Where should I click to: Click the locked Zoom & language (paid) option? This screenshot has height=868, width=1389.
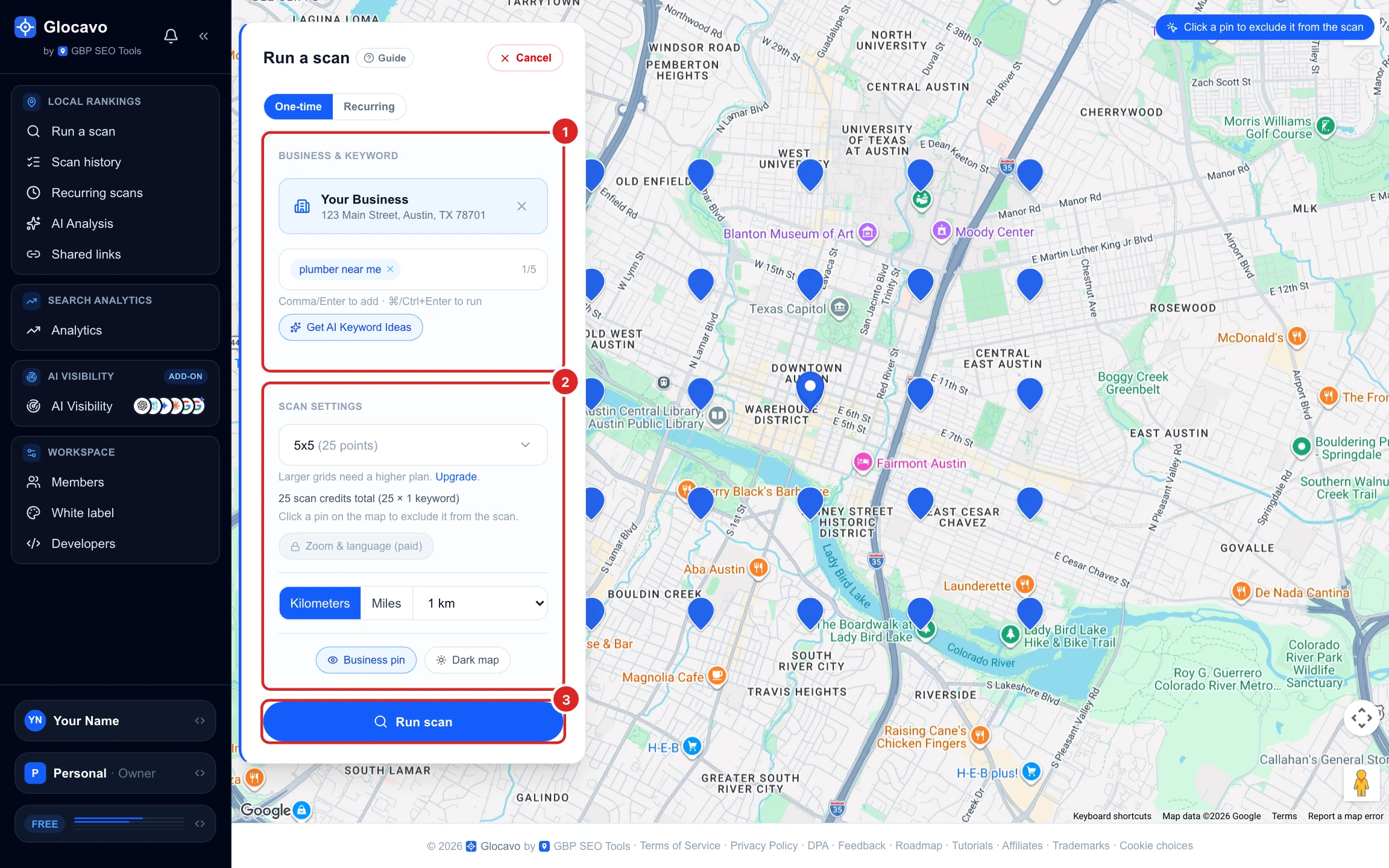[x=356, y=546]
